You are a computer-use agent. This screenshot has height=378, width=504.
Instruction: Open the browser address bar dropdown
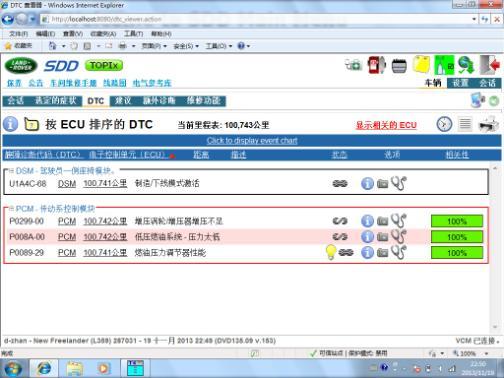[474, 19]
